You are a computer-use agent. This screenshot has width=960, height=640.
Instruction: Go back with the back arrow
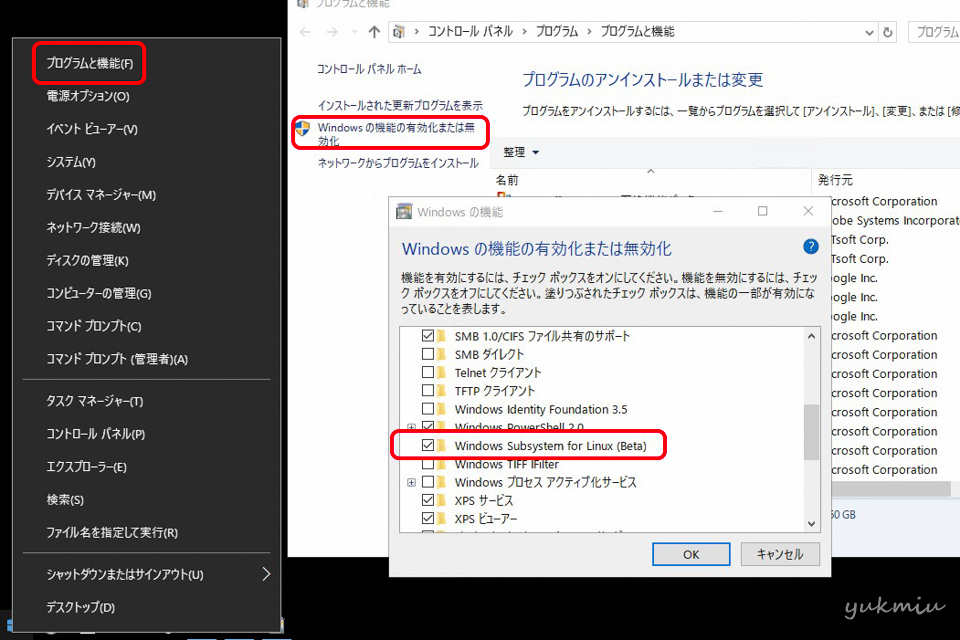[x=306, y=32]
